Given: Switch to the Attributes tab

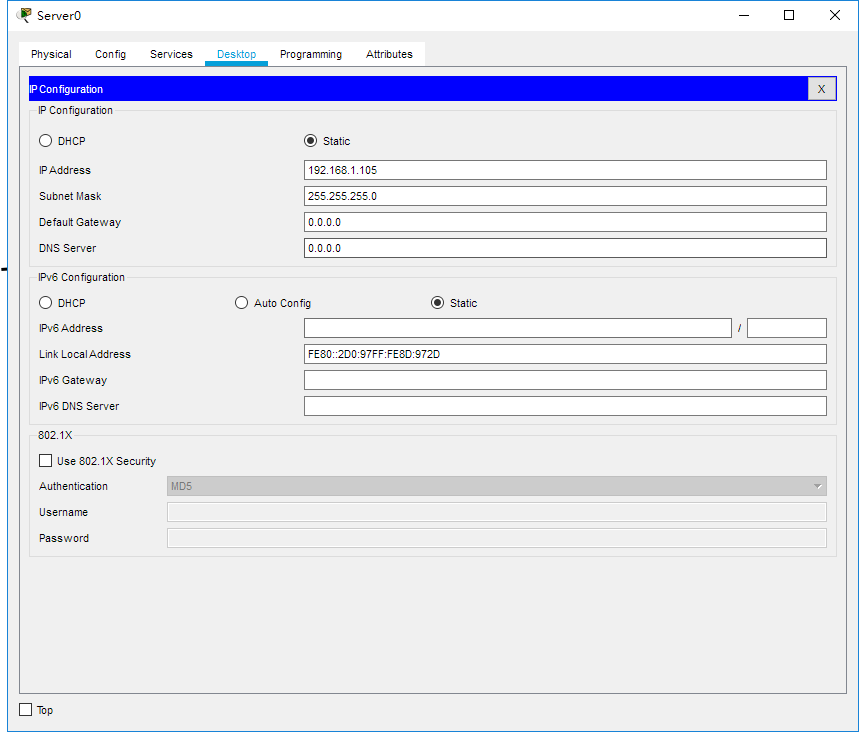Looking at the screenshot, I should (389, 54).
